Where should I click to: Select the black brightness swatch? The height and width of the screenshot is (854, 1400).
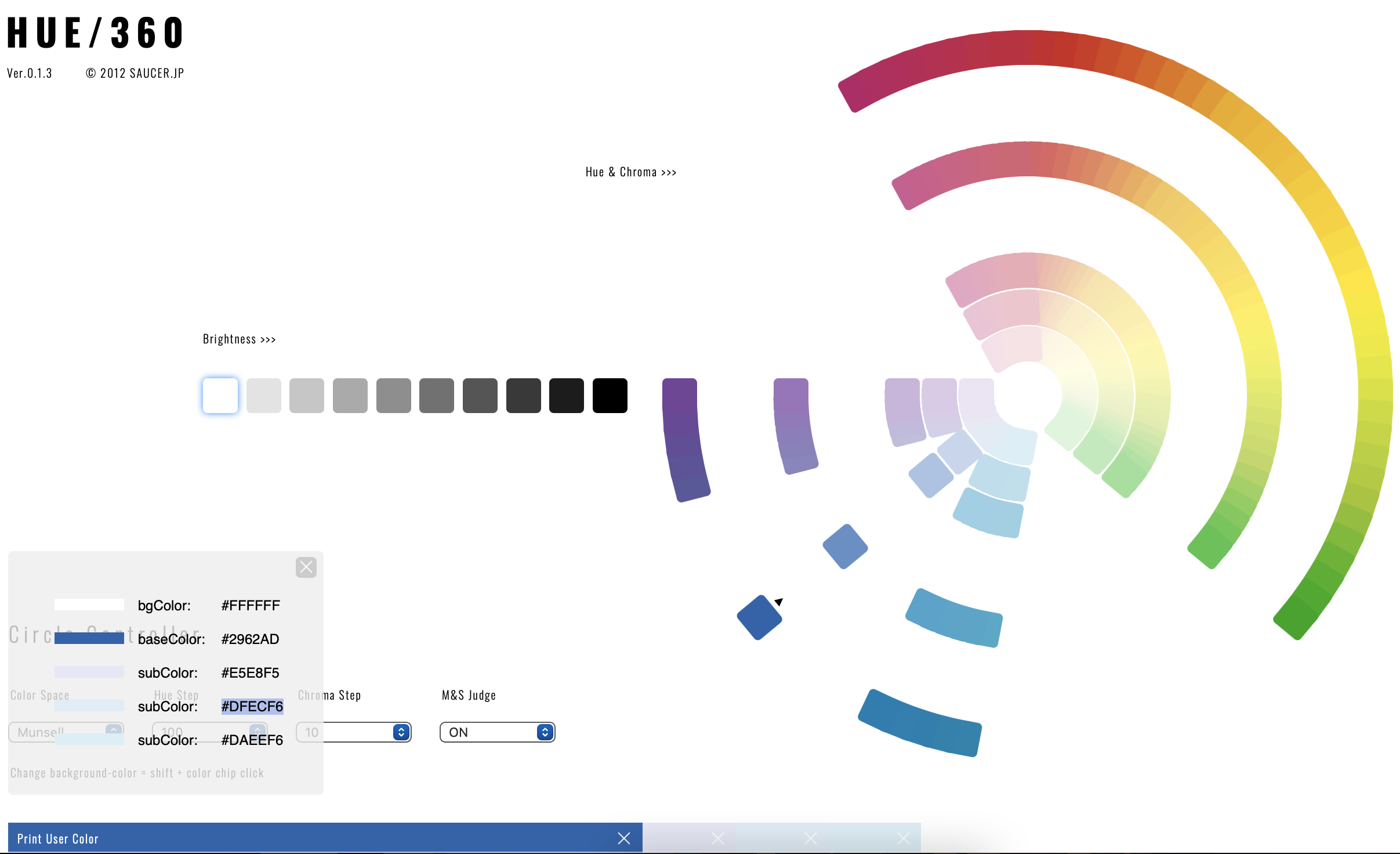[610, 396]
